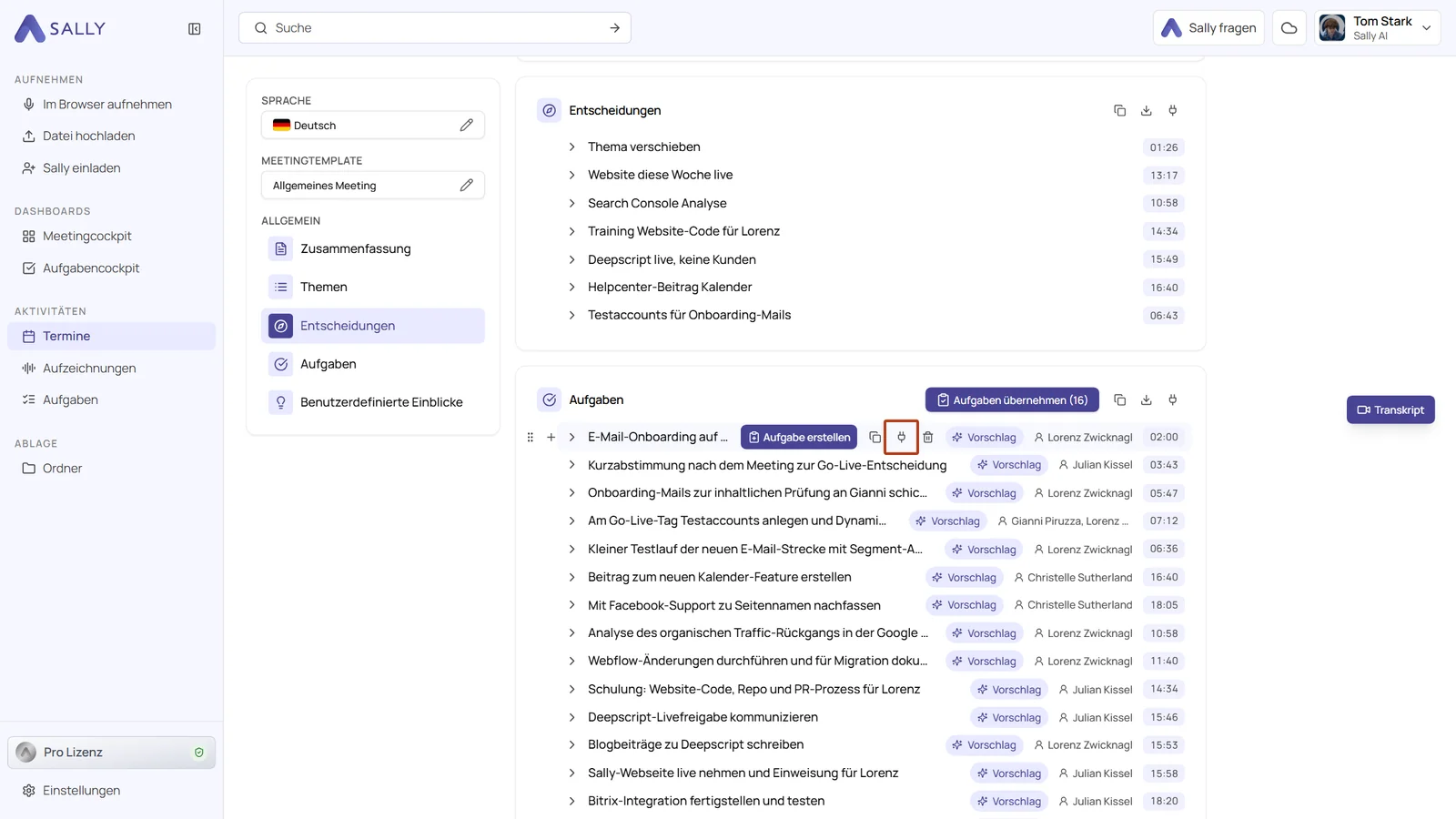Open the Pro Lizenz card in the sidebar
Viewport: 1456px width, 819px height.
(x=111, y=753)
